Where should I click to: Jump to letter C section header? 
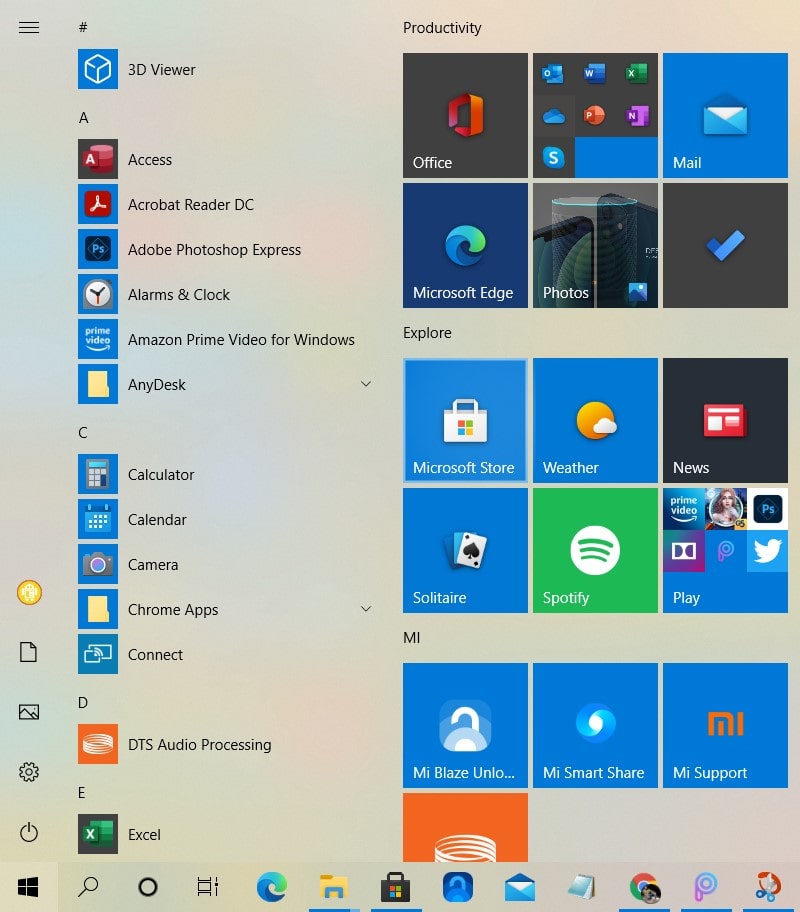83,433
